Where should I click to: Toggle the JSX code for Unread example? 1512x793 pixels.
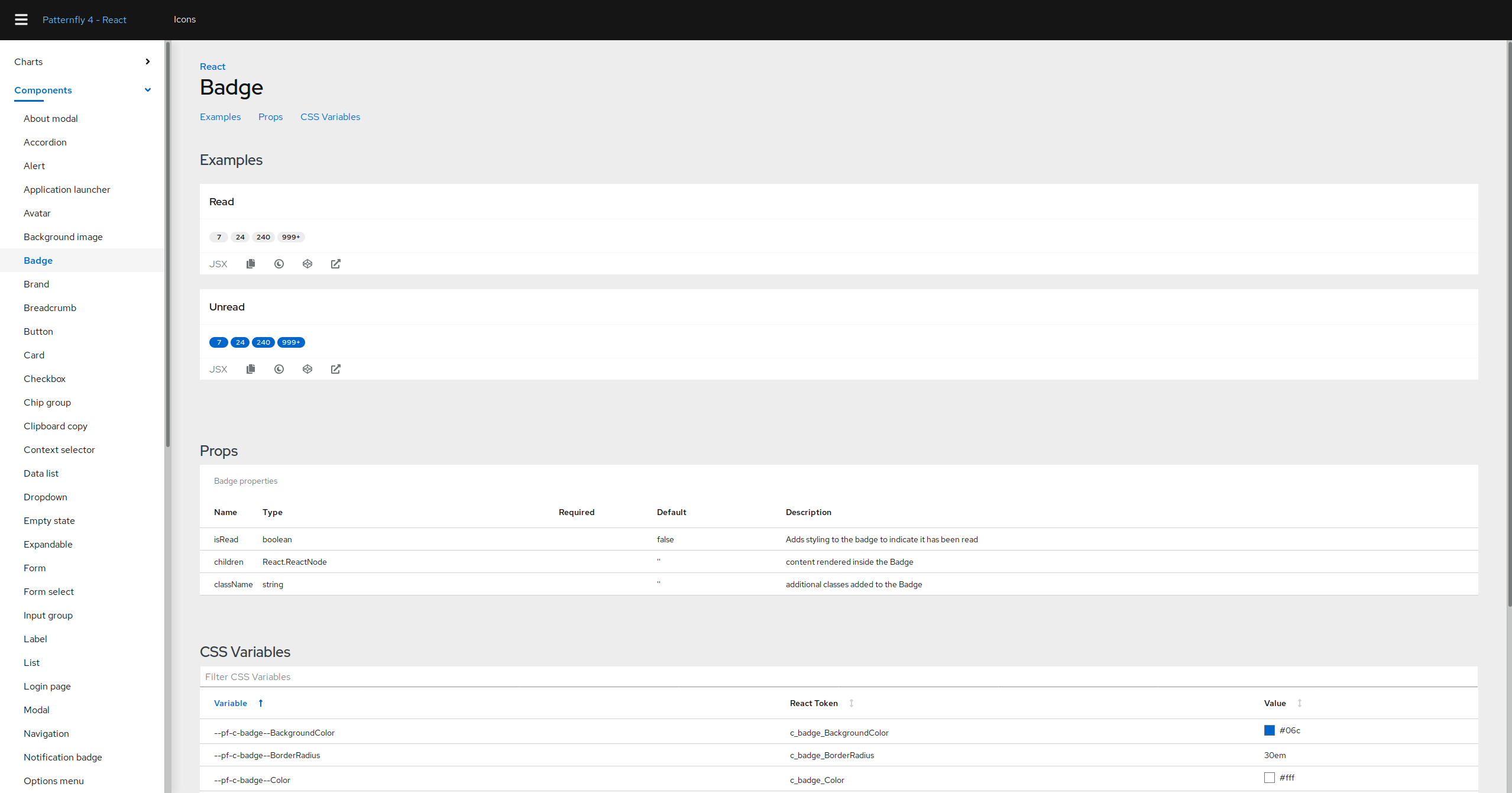click(x=218, y=370)
